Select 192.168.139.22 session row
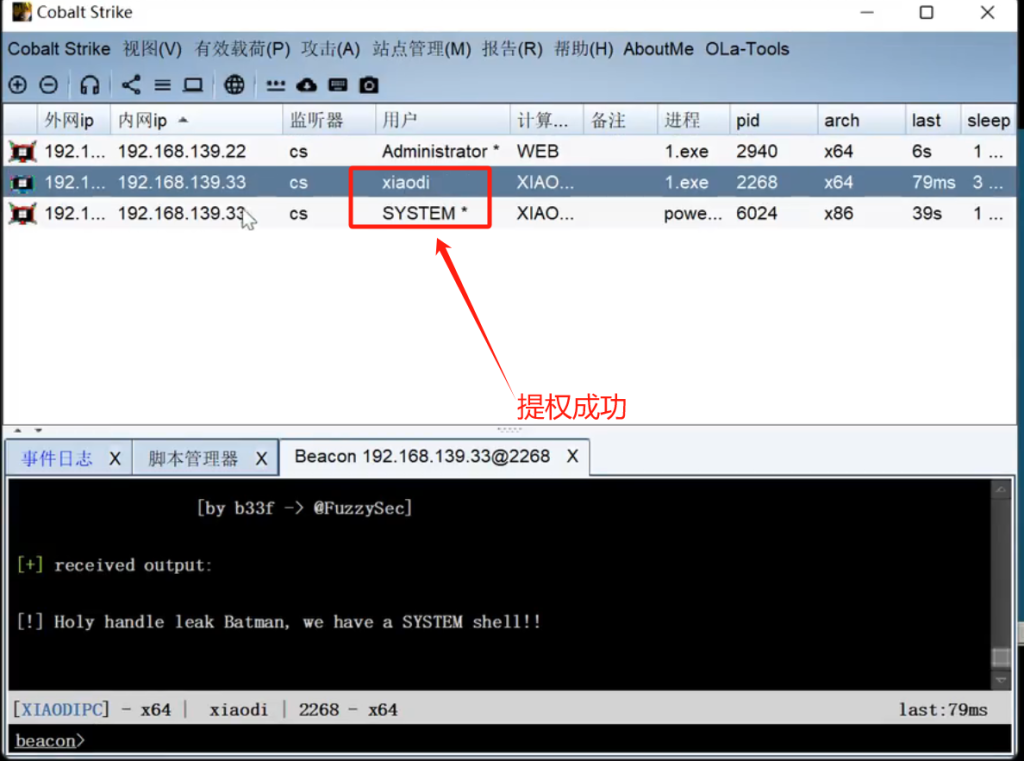This screenshot has width=1024, height=761. click(x=509, y=152)
